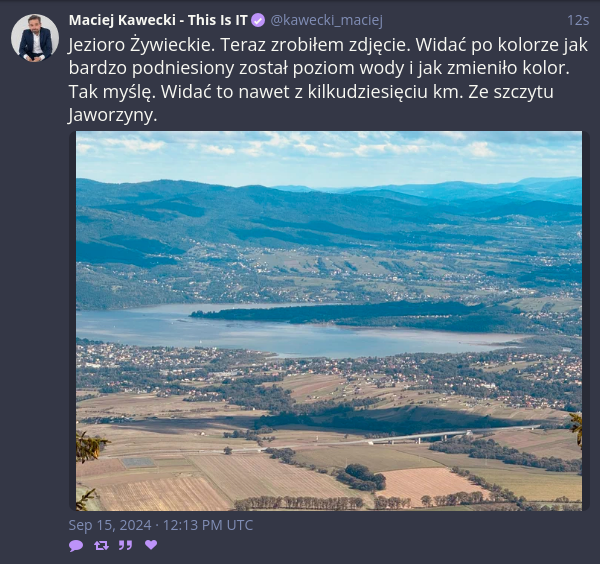Open the 'Sep 15, 2024' date link
The width and height of the screenshot is (600, 564).
point(110,525)
